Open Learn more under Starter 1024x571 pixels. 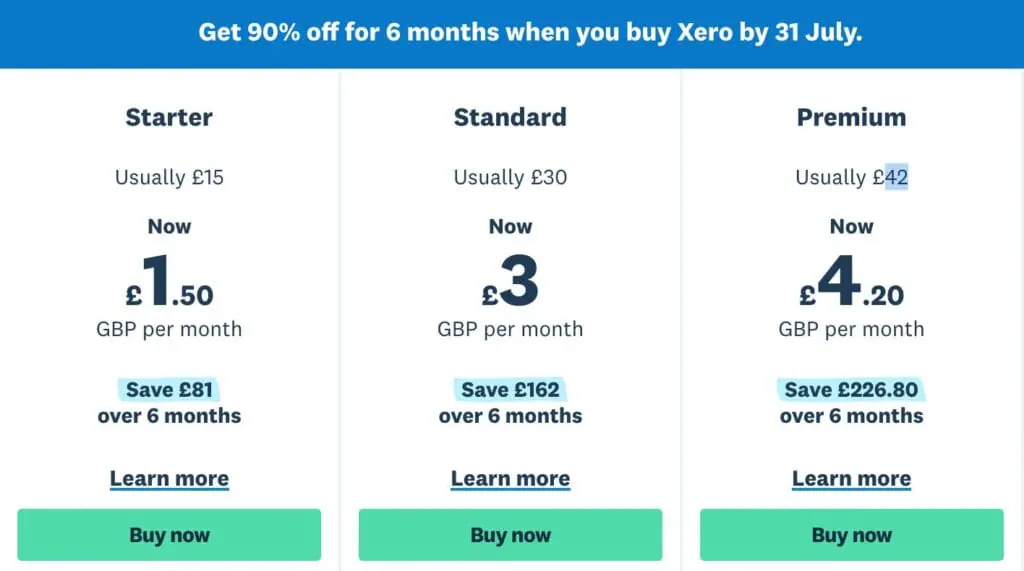coord(169,479)
